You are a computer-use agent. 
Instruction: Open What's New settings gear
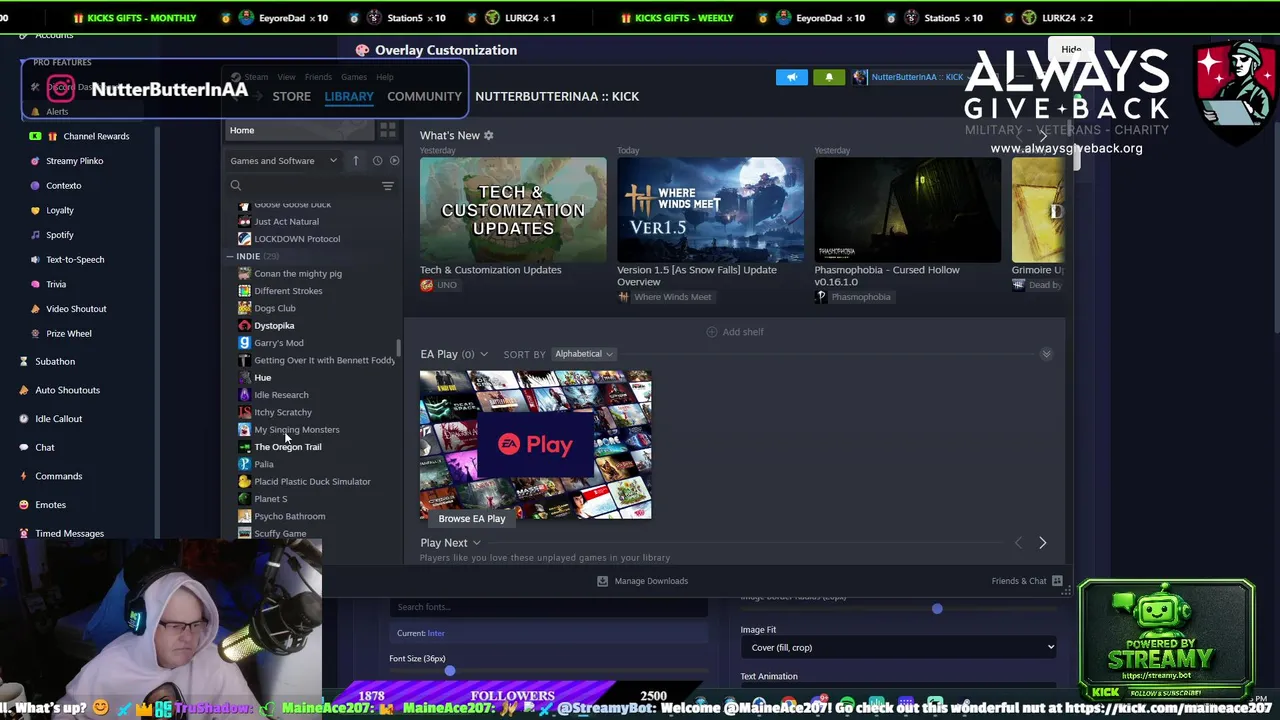tap(489, 135)
